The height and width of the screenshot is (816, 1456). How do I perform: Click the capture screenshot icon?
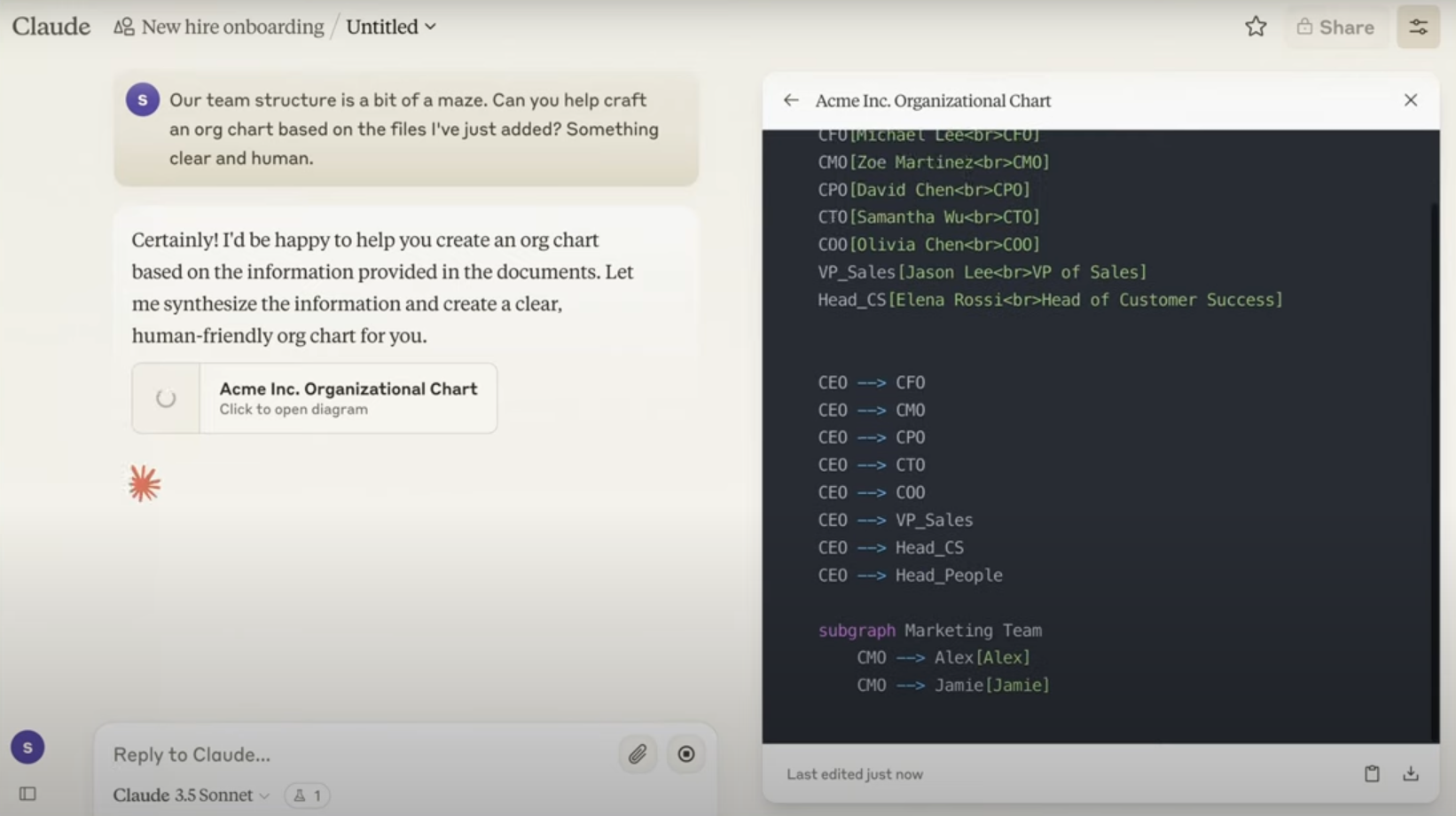tap(686, 754)
